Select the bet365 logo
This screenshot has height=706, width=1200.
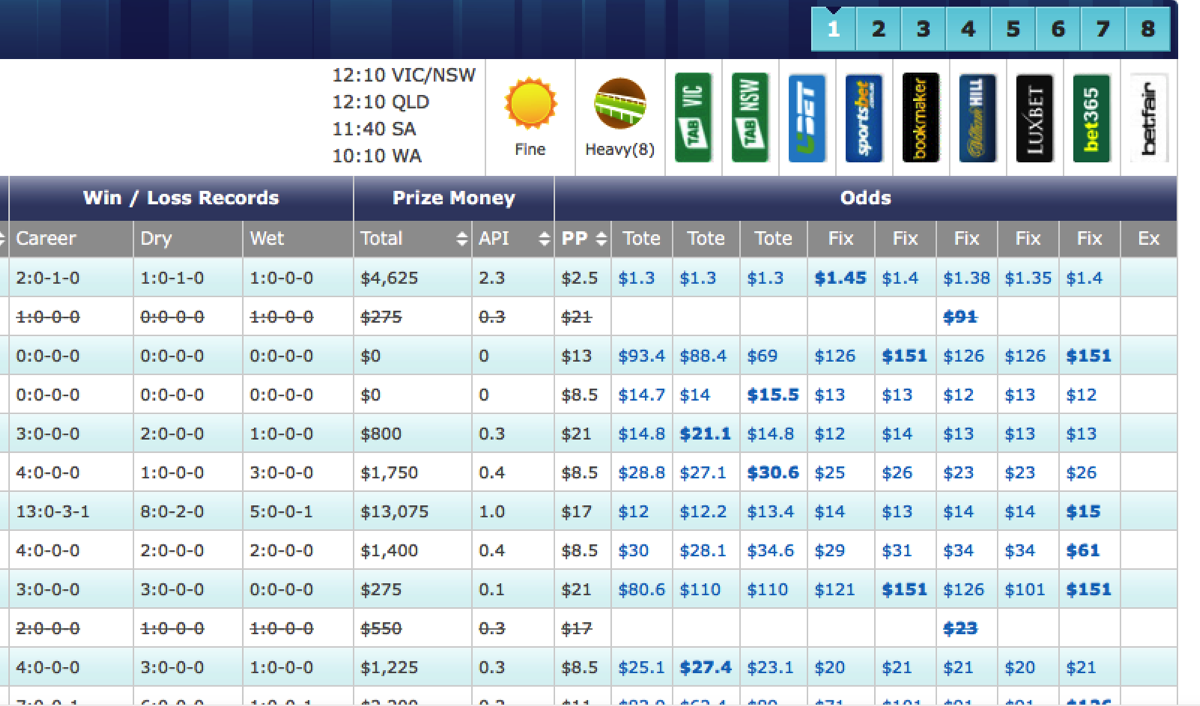[1092, 117]
